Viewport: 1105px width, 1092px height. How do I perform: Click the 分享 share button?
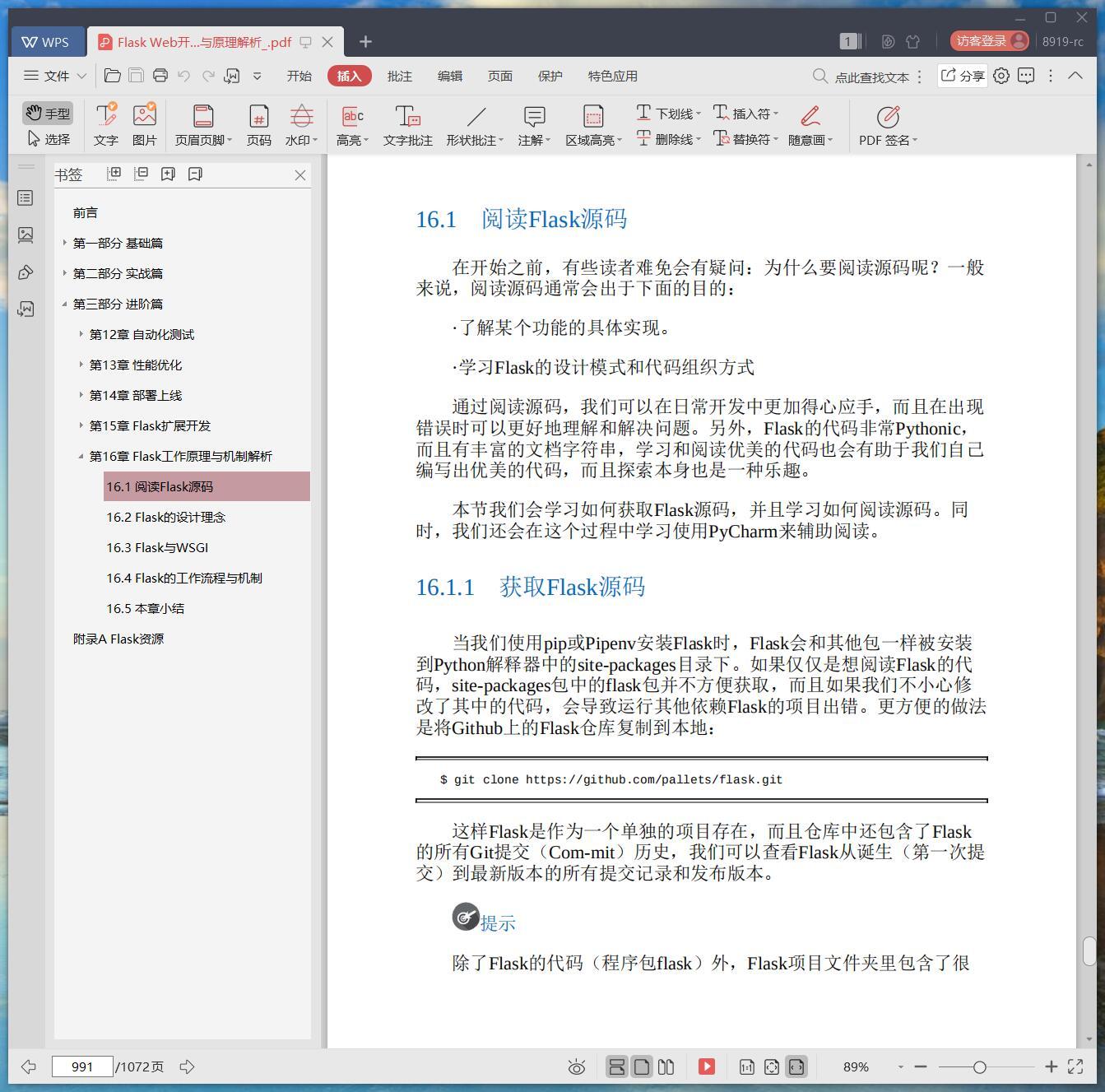(963, 76)
